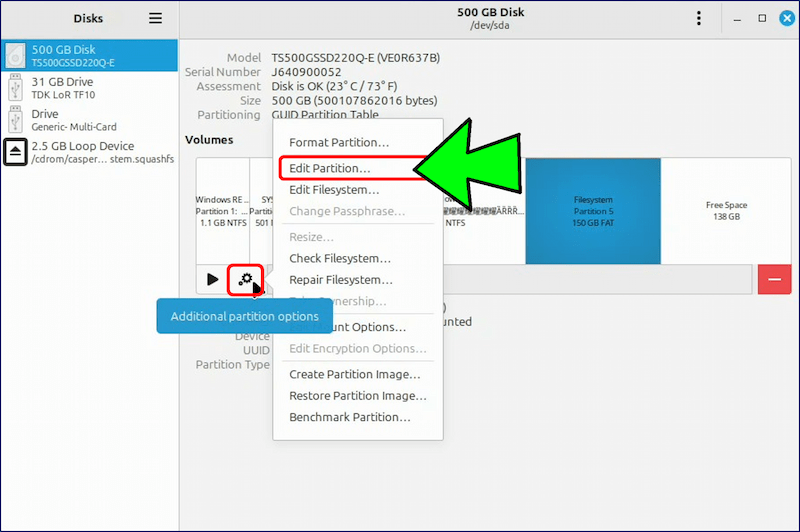This screenshot has width=800, height=532.
Task: Click the Generic Multi-Card USB drive icon
Action: 15,119
